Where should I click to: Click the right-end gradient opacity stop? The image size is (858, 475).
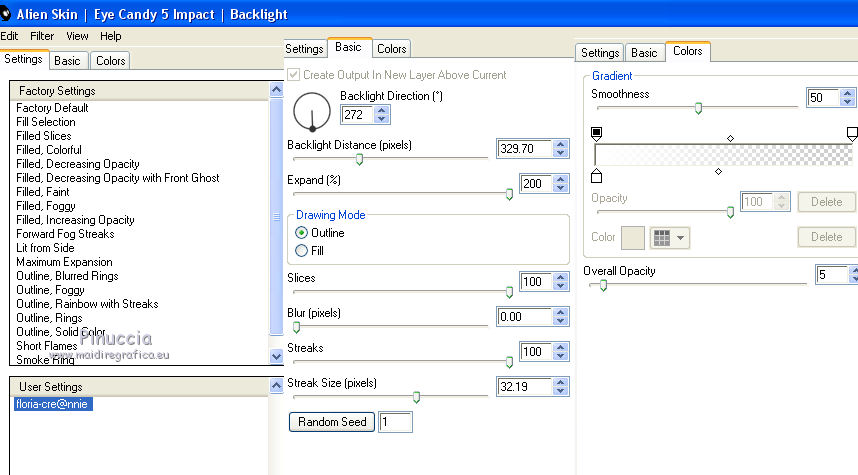coord(852,134)
